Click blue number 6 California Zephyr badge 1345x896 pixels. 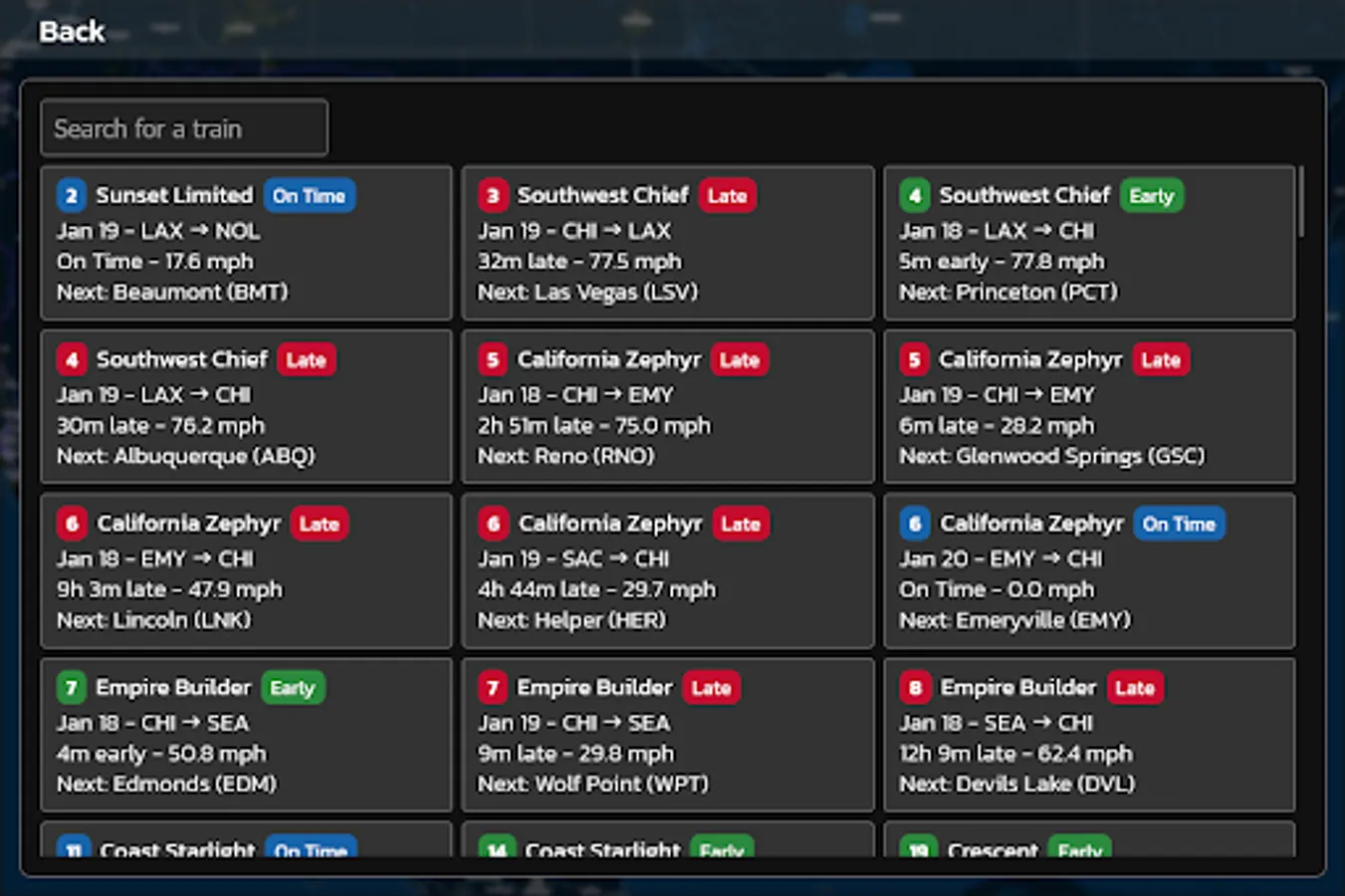coord(914,525)
